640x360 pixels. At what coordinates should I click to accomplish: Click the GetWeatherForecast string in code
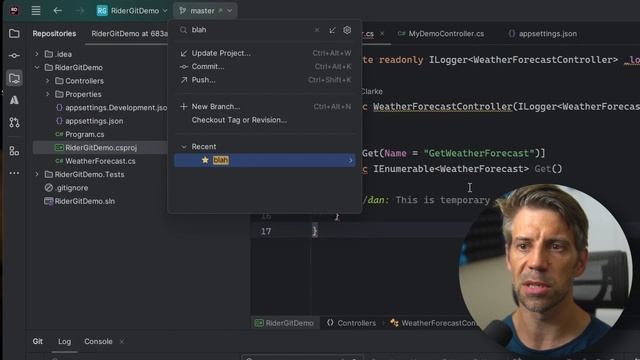[x=479, y=153]
